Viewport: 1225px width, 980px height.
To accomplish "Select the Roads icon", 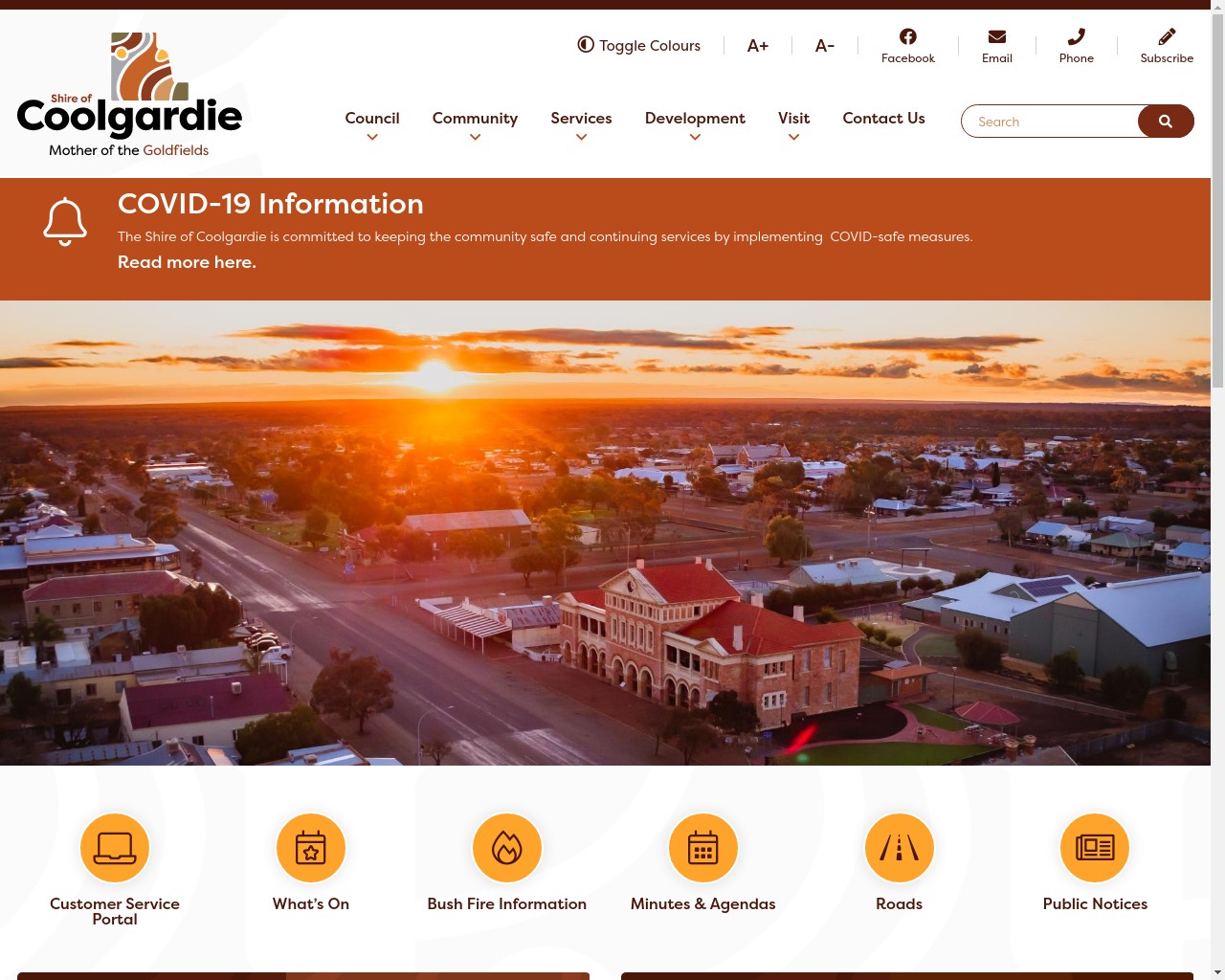I will pos(900,848).
